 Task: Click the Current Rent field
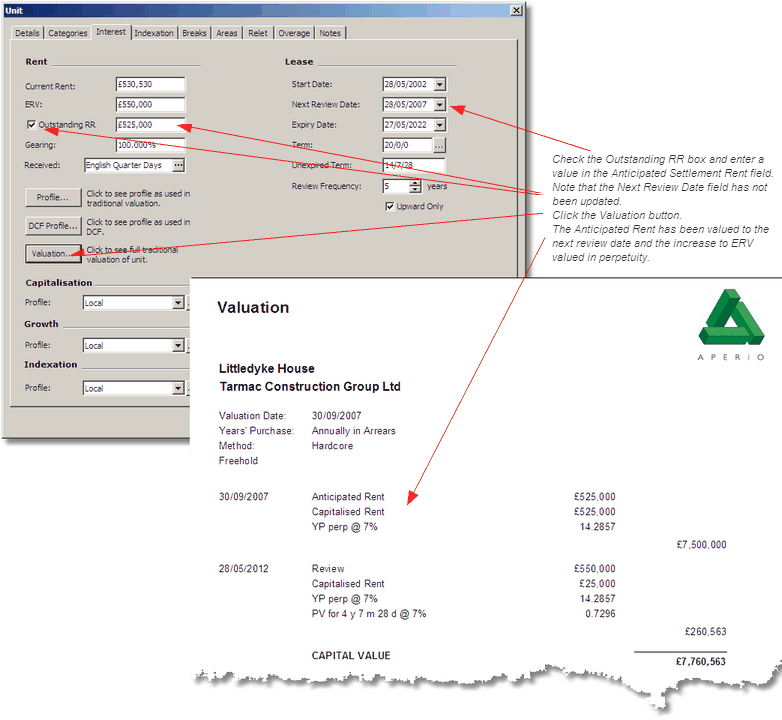[150, 84]
